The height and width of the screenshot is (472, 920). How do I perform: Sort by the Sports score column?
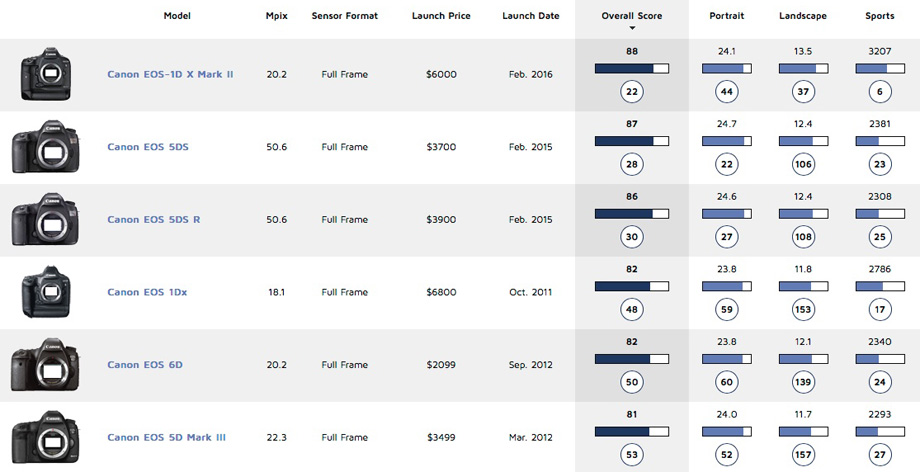click(880, 16)
